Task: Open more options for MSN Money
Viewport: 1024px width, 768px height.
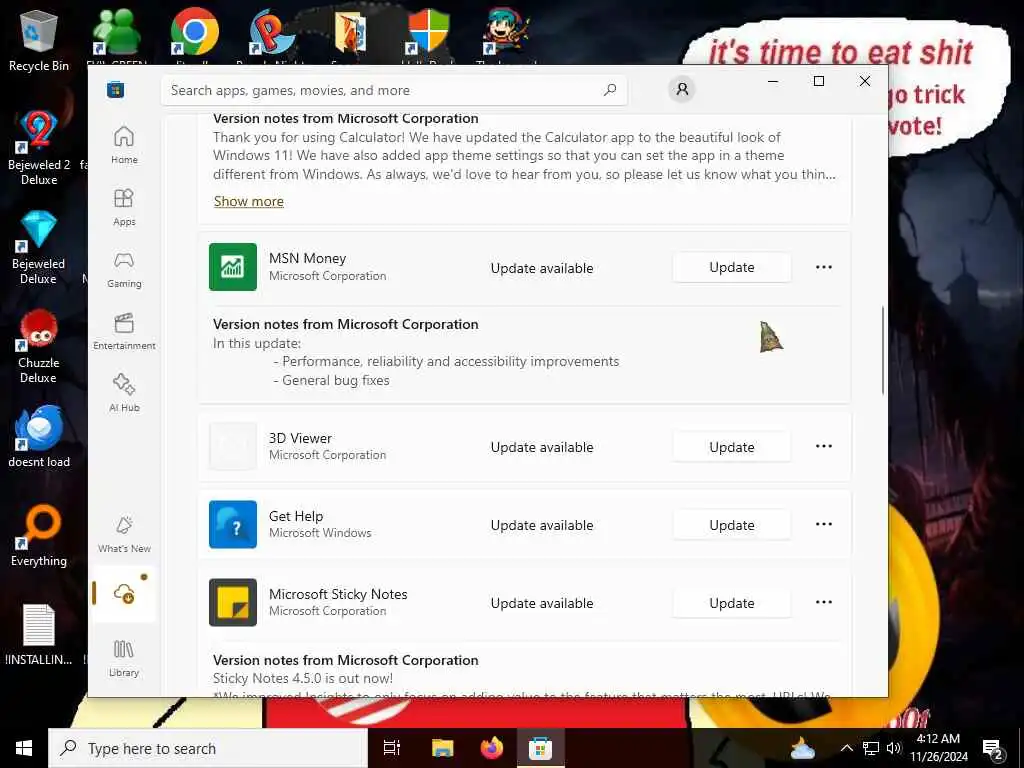Action: point(824,267)
